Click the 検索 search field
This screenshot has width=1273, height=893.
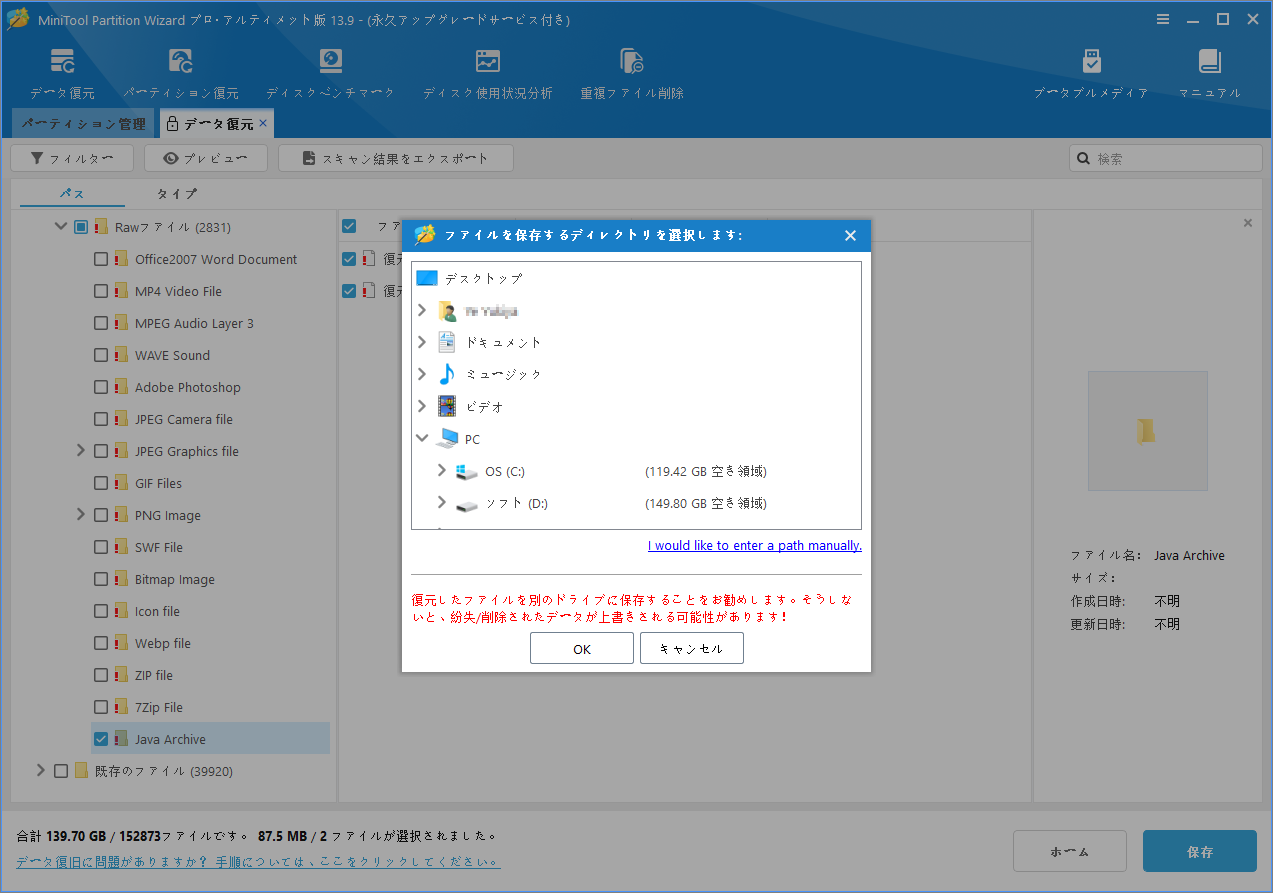pyautogui.click(x=1165, y=158)
